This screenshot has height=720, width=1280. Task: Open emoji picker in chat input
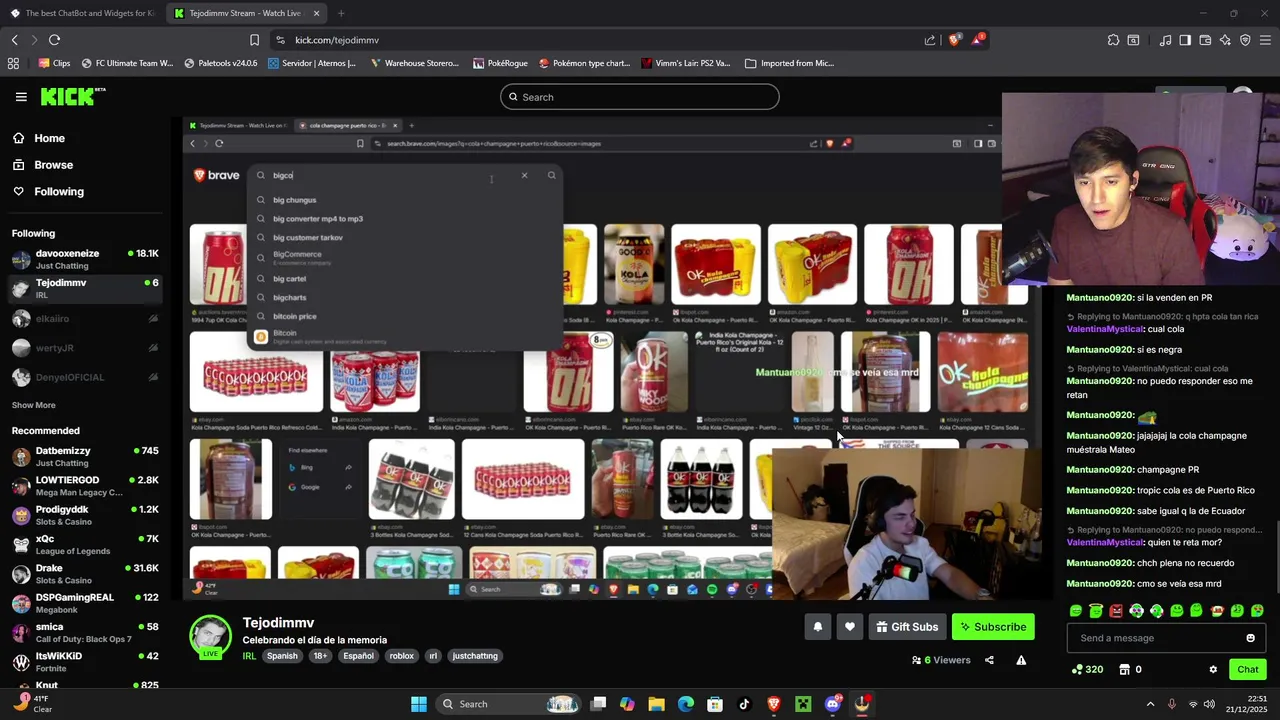pos(1250,638)
